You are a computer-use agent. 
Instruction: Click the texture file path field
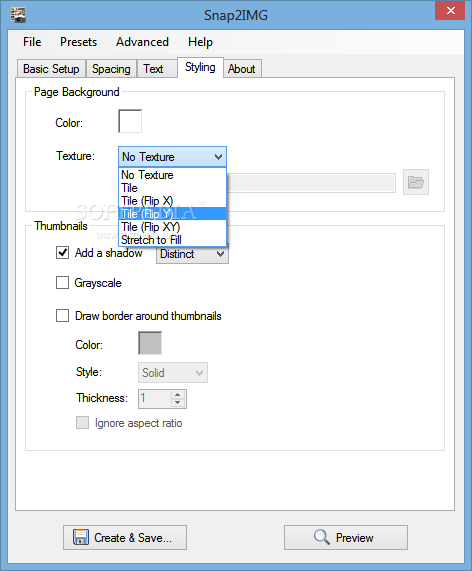pos(311,183)
